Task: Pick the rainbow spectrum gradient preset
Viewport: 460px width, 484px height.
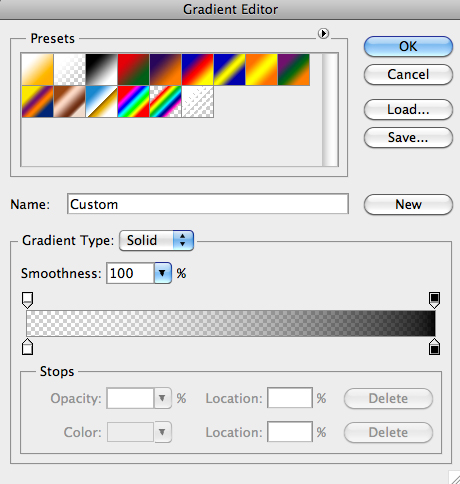Action: (x=133, y=101)
